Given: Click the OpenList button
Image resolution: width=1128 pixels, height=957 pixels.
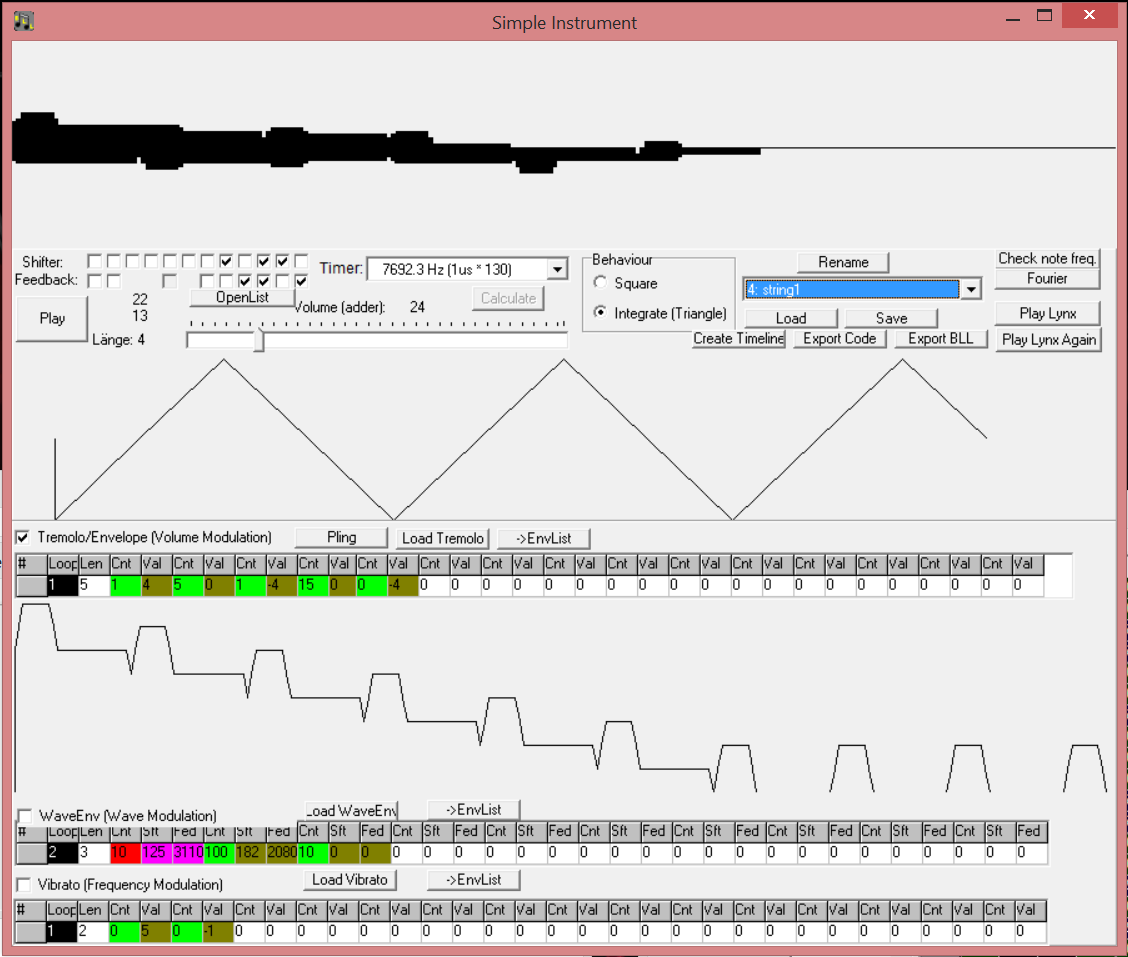Looking at the screenshot, I should pos(242,298).
